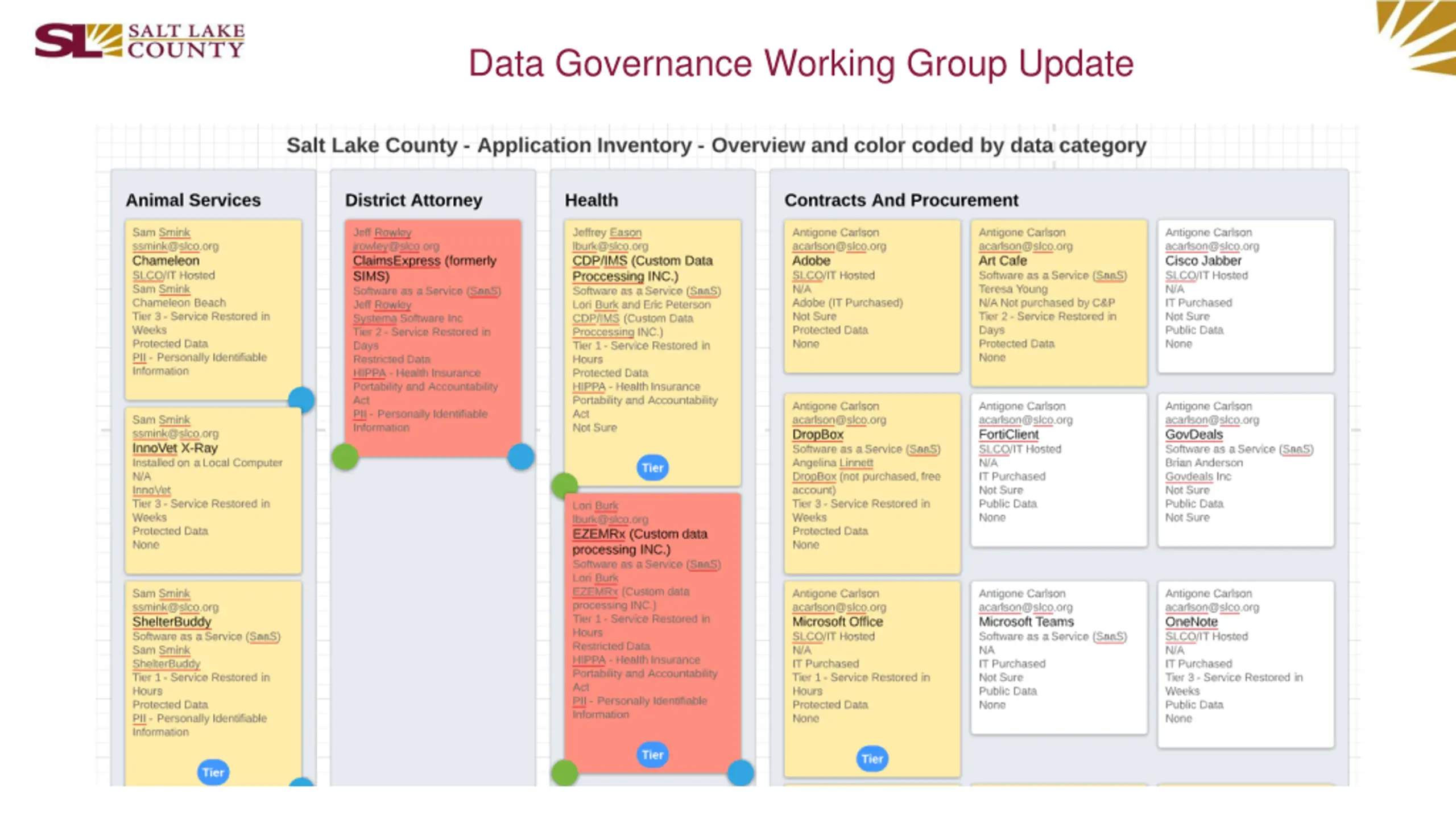Click Teresa Young on the Art Cafe card
This screenshot has height=819, width=1456.
click(x=1013, y=289)
